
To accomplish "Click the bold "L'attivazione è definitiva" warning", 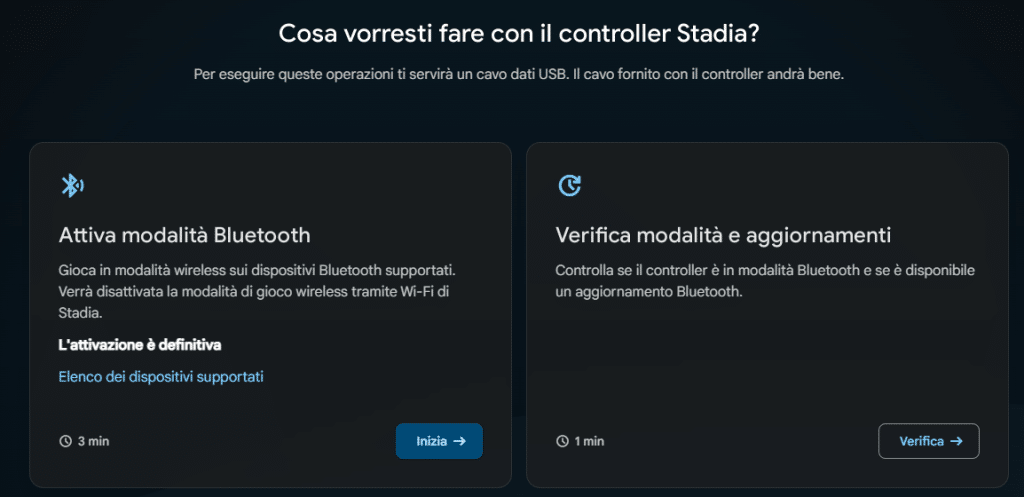I will [x=140, y=345].
